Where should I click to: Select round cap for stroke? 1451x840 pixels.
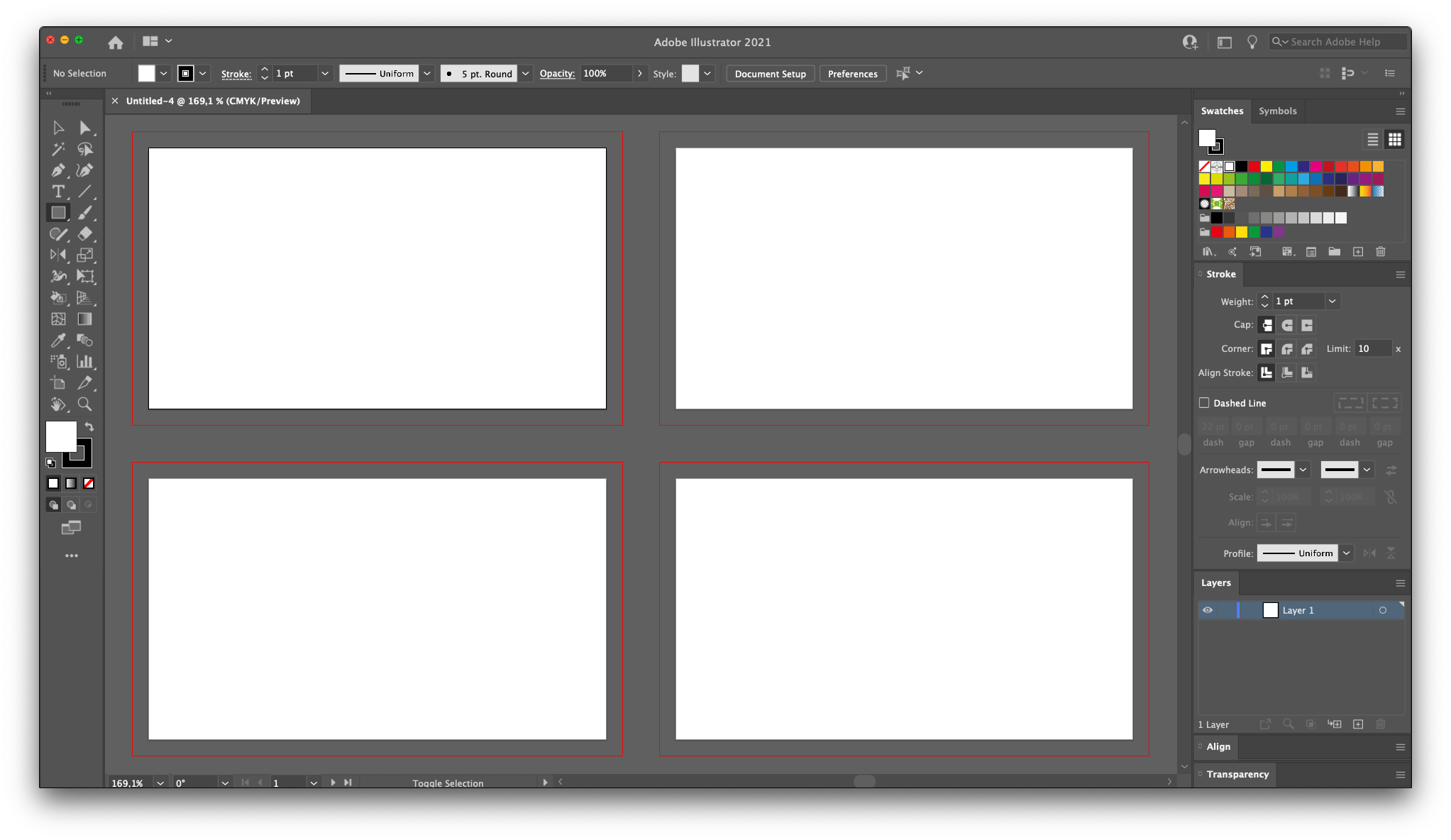point(1287,325)
